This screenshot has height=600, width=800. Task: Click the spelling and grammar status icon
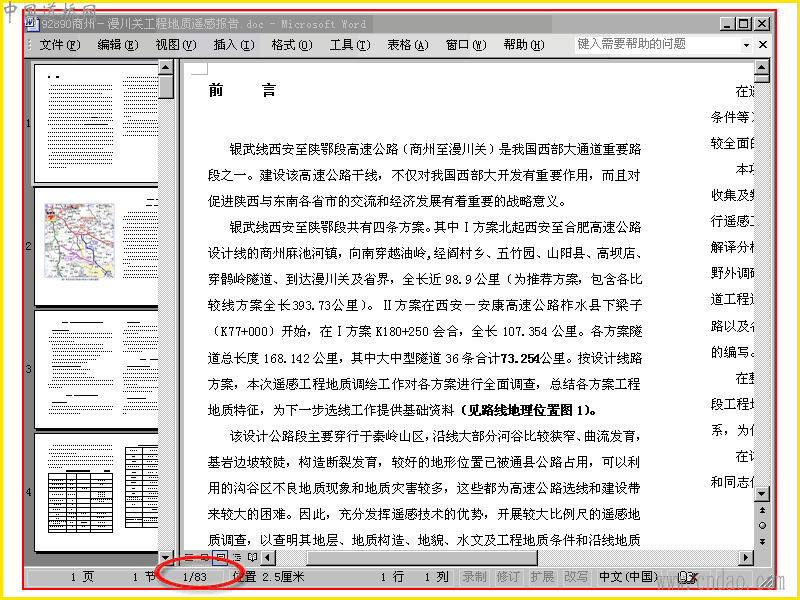687,577
